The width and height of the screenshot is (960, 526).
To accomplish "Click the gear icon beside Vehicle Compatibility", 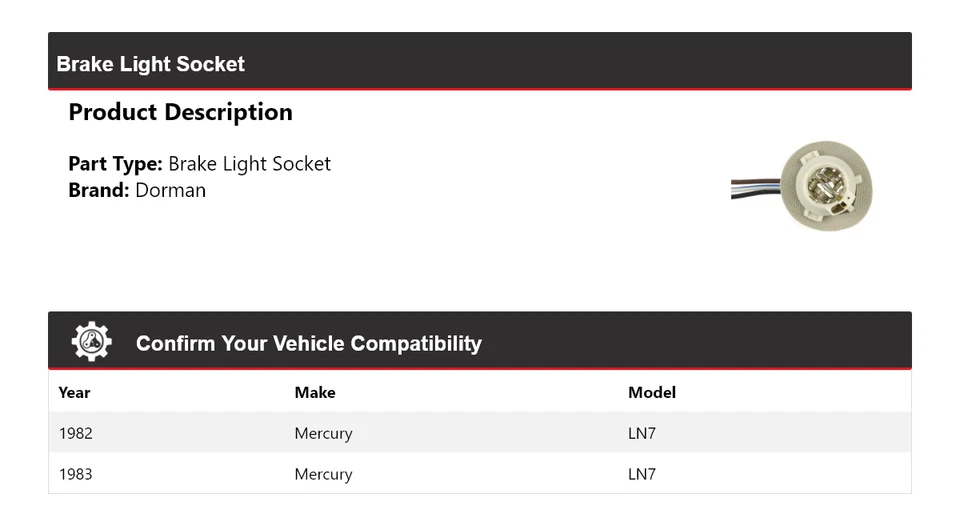I will coord(92,342).
